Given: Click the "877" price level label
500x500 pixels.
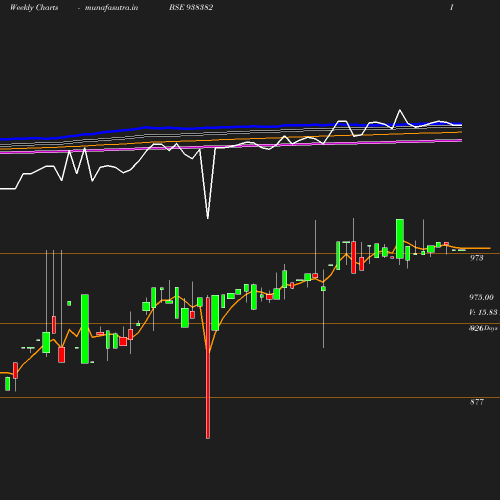Looking at the screenshot, I should pyautogui.click(x=477, y=402).
